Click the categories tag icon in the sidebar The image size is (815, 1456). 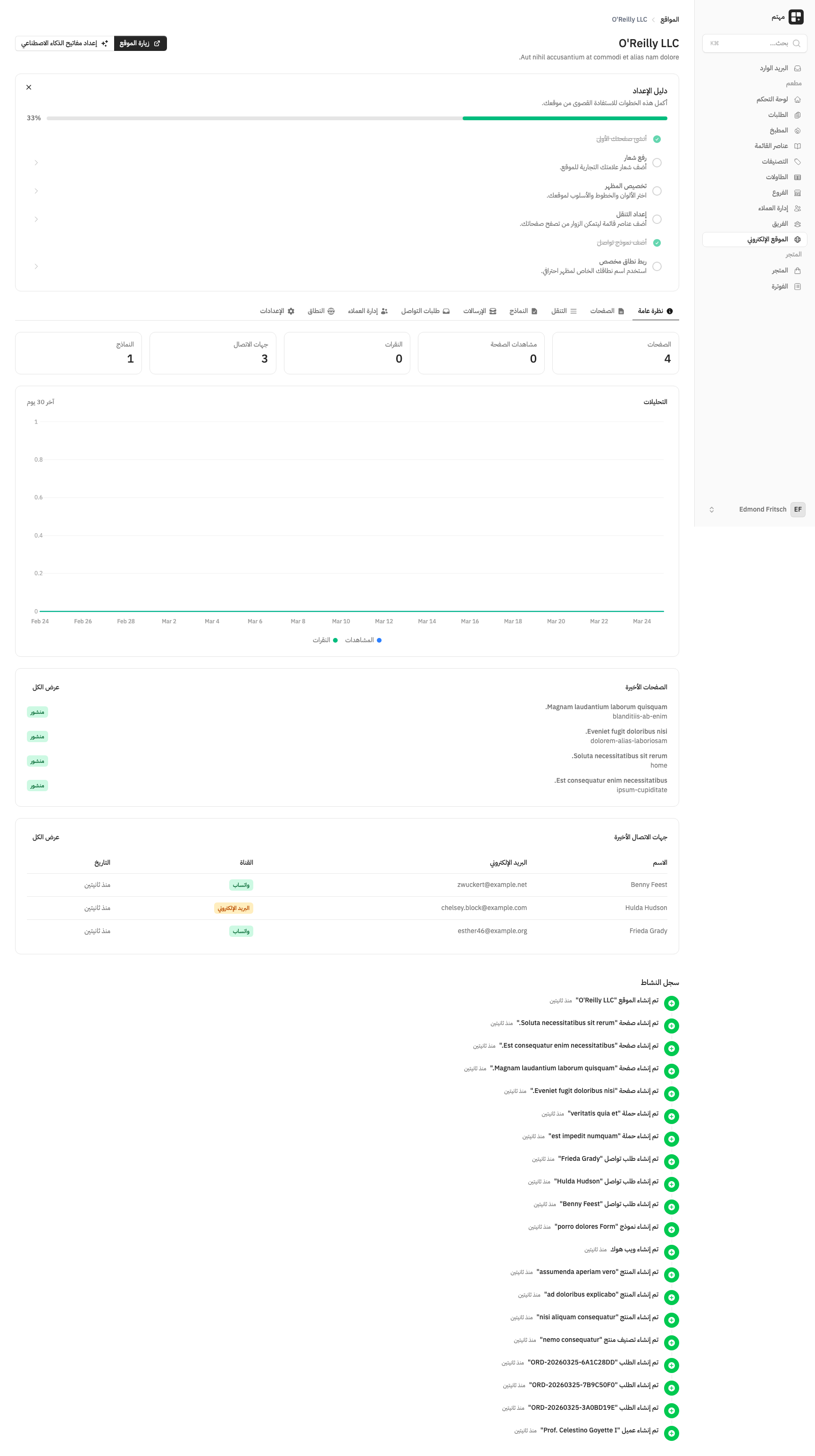[x=797, y=162]
